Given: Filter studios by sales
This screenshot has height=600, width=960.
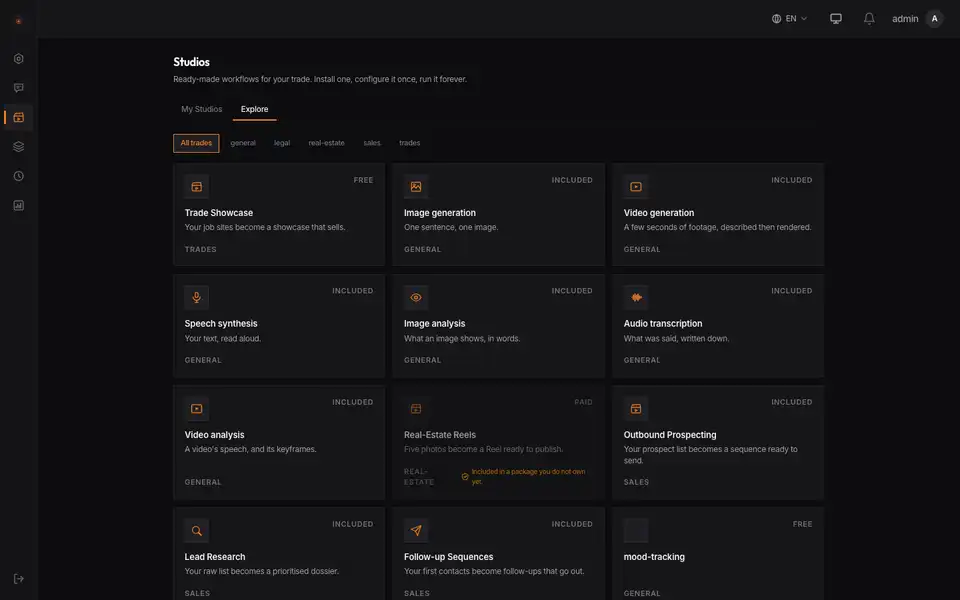Looking at the screenshot, I should pyautogui.click(x=372, y=143).
